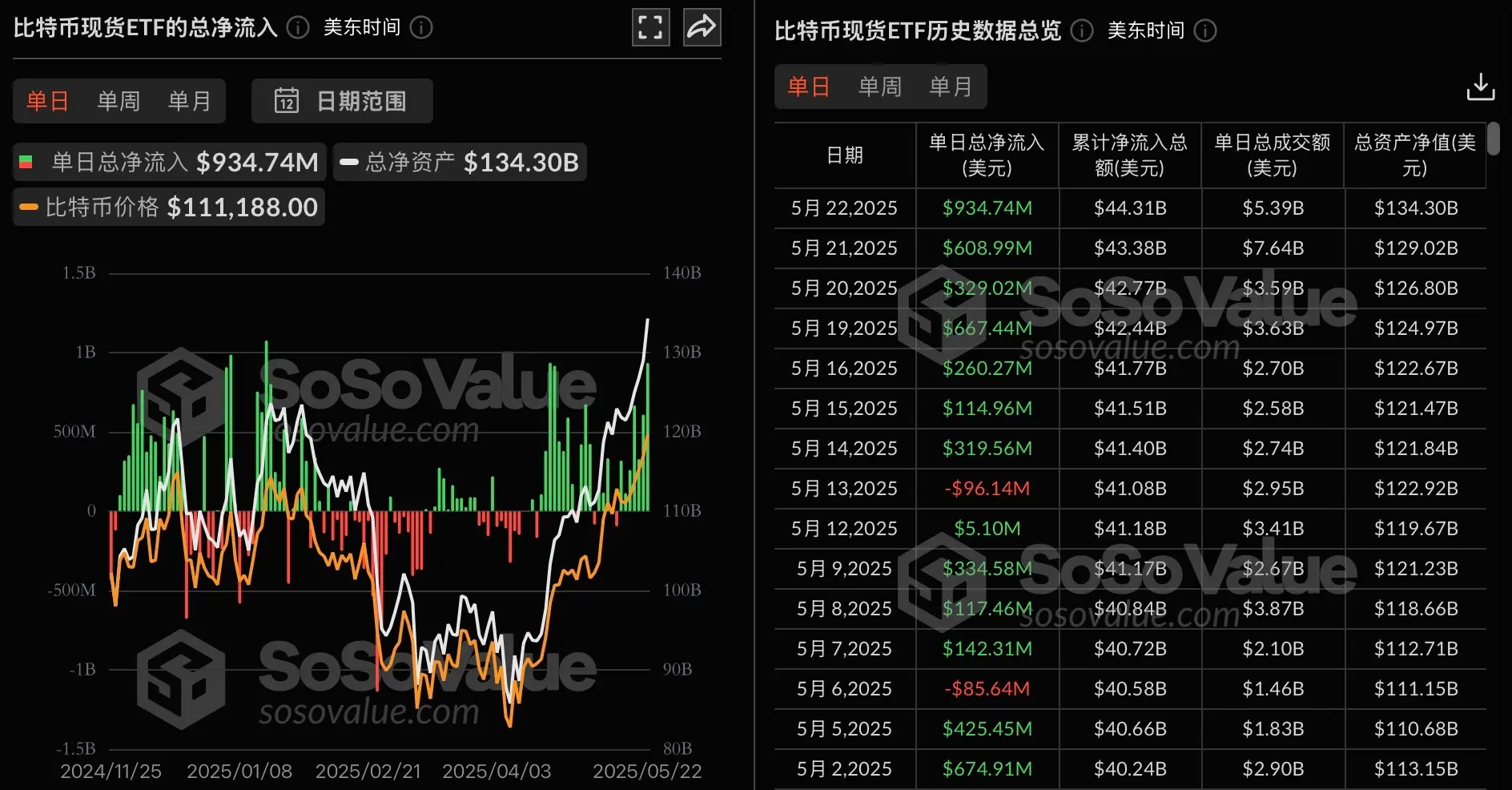View info tooltip for 比特币现货ETF的总净流入

pos(296,27)
